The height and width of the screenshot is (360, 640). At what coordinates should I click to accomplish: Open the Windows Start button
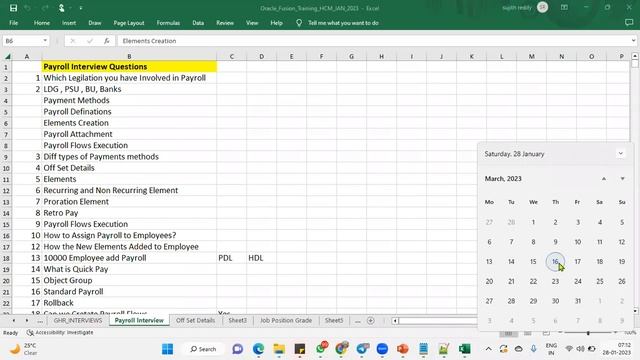[x=167, y=349]
